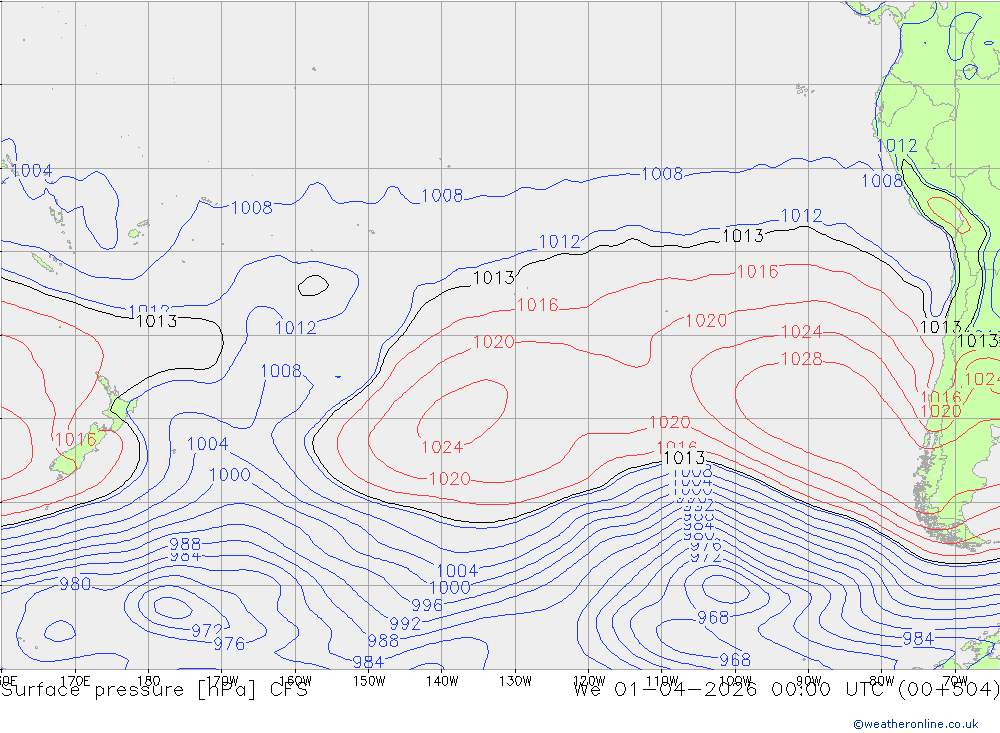Screen dimensions: 1000x733
Task: Click the blue 980 isobar label
Action: point(75,584)
